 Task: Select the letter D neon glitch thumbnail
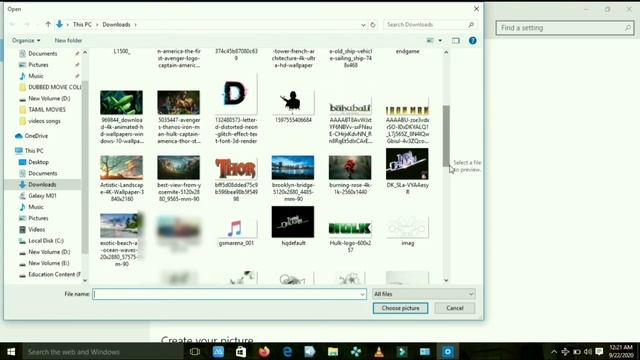(236, 94)
